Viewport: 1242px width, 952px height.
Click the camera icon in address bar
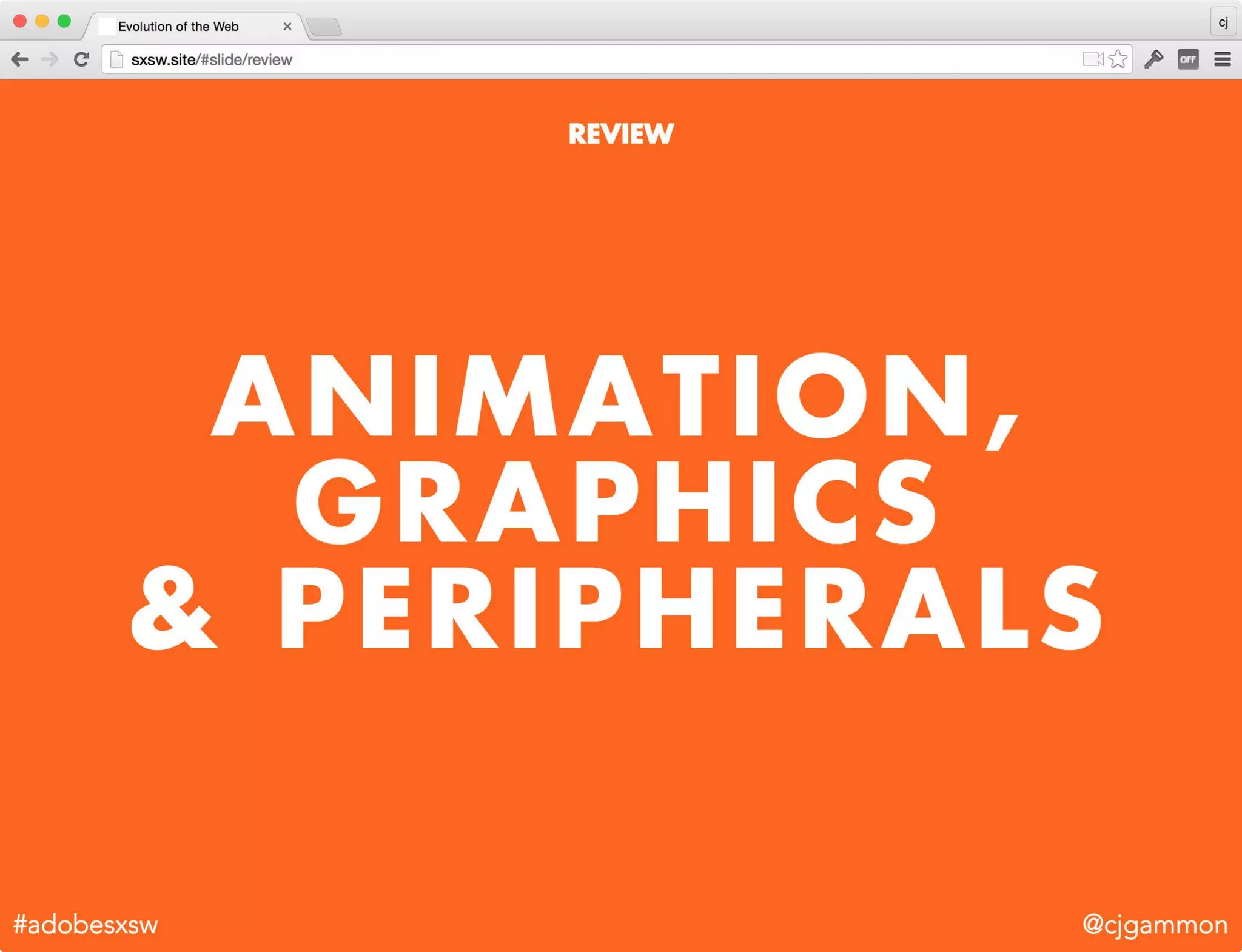[x=1093, y=59]
